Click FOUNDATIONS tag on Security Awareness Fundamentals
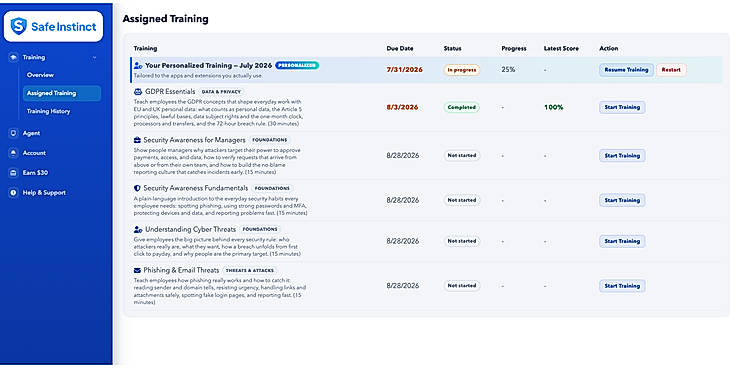The image size is (736, 368). tap(272, 188)
